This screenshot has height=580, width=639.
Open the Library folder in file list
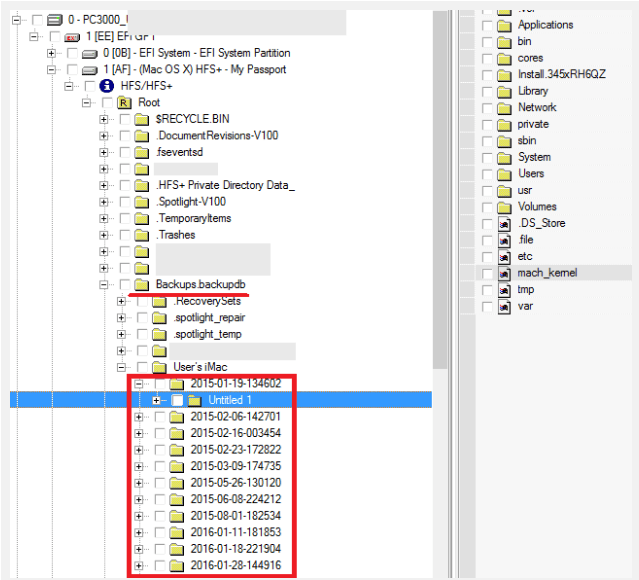(532, 91)
